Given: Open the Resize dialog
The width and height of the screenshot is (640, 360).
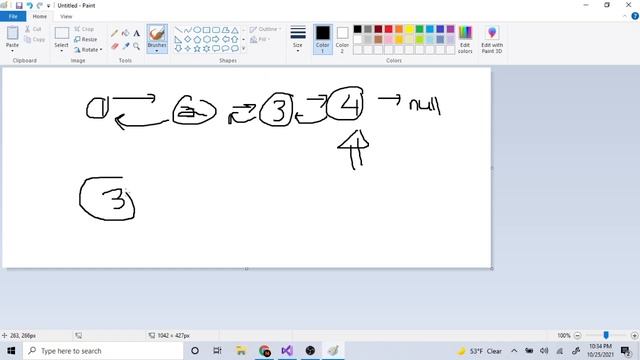Looking at the screenshot, I should (86, 39).
